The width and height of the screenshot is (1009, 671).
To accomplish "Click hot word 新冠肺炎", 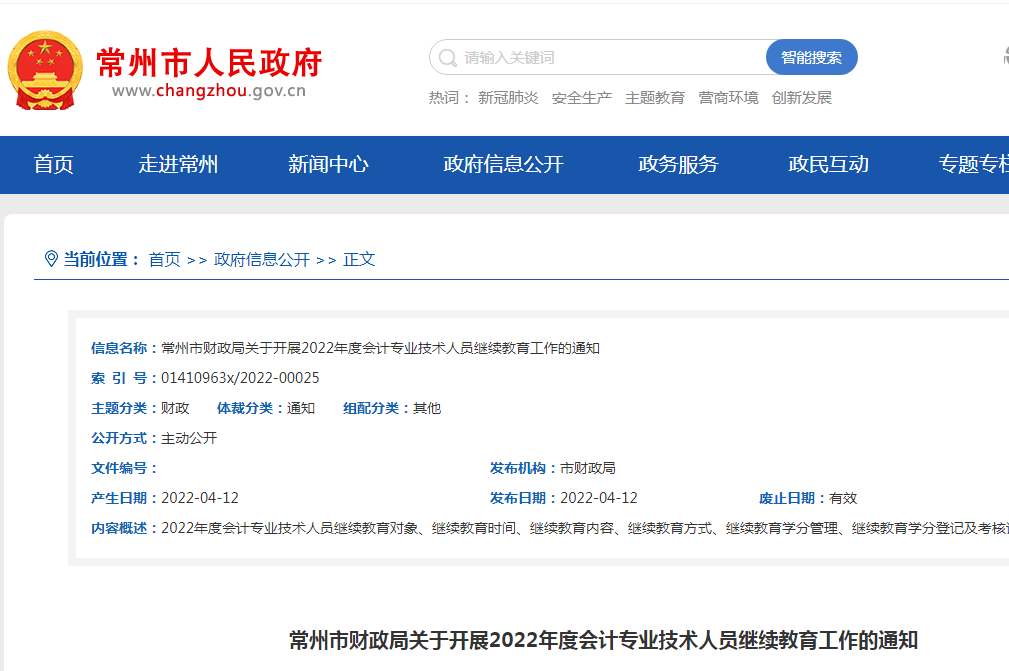I will coord(508,98).
